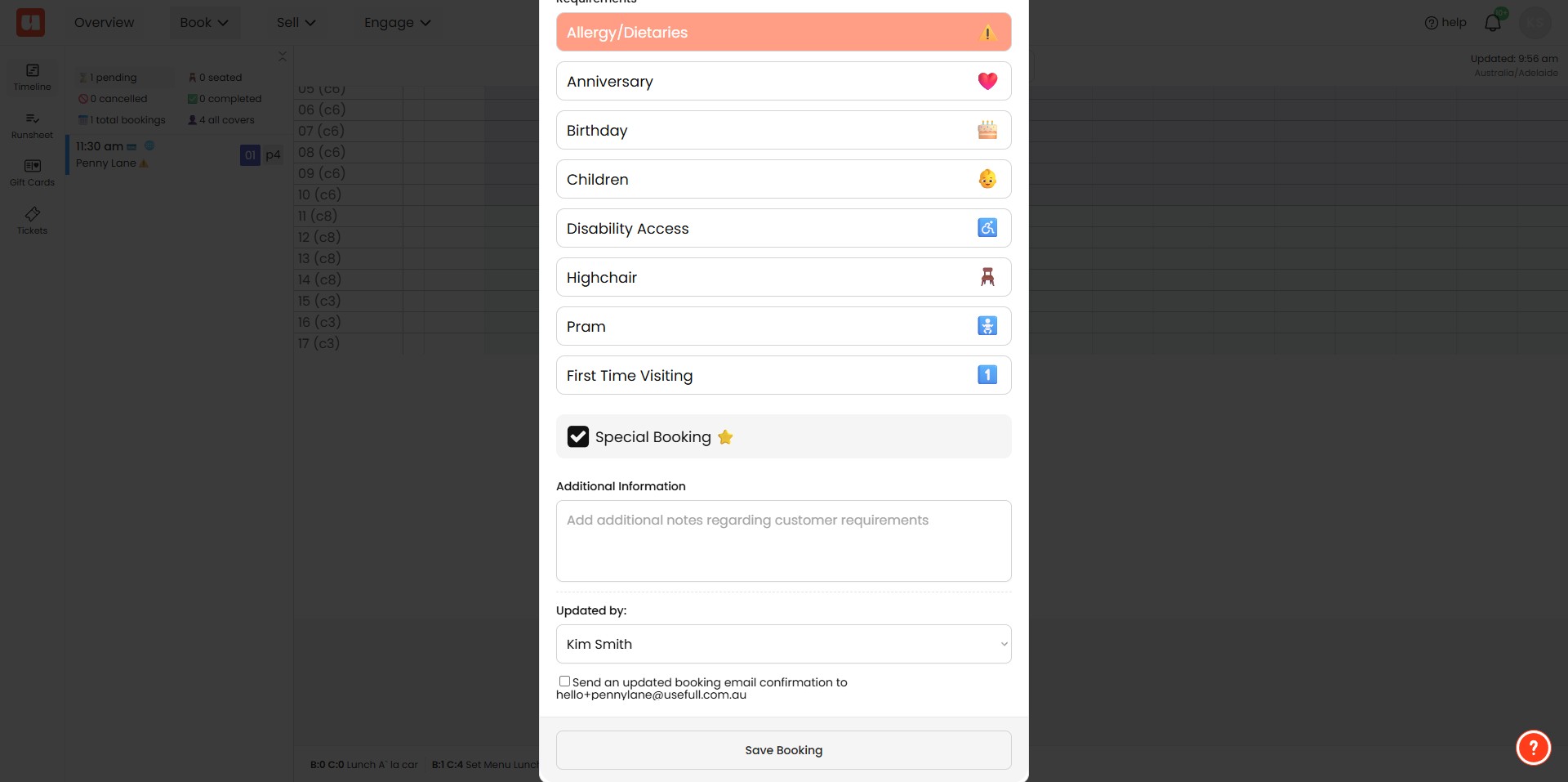This screenshot has height=782, width=1568.
Task: Expand the Sell menu dropdown
Action: pos(296,23)
